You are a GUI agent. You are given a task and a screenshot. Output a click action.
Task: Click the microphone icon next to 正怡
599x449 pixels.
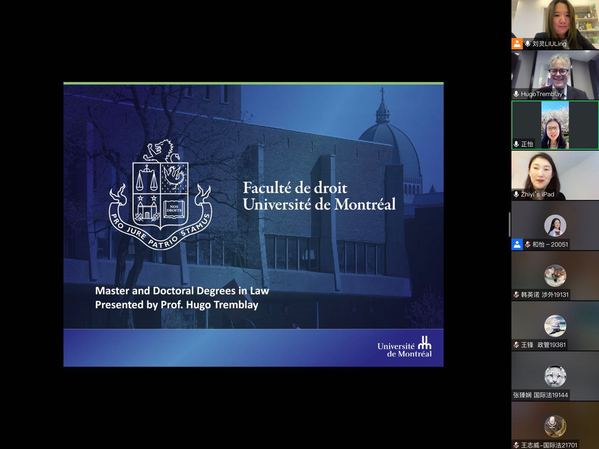pos(516,144)
